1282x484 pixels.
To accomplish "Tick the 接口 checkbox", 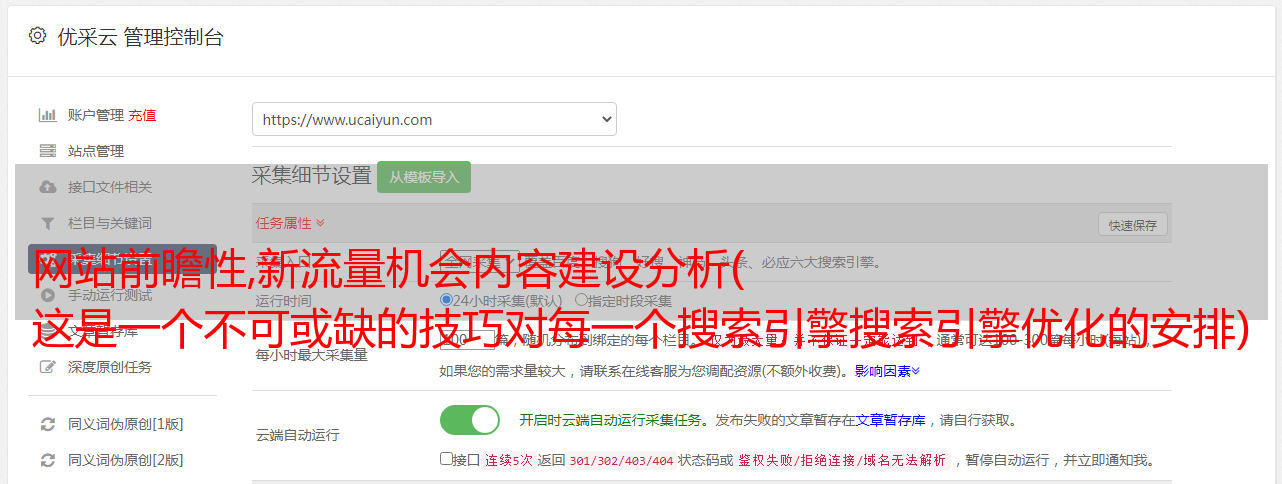I will coord(446,459).
